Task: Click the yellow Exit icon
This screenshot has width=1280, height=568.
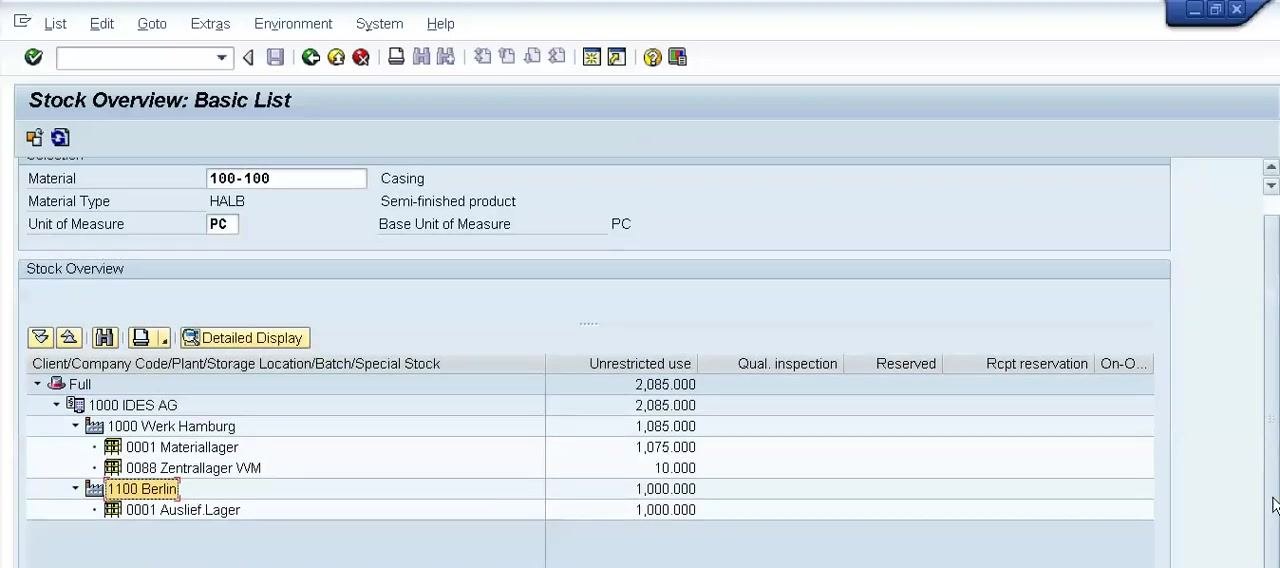Action: click(x=336, y=57)
